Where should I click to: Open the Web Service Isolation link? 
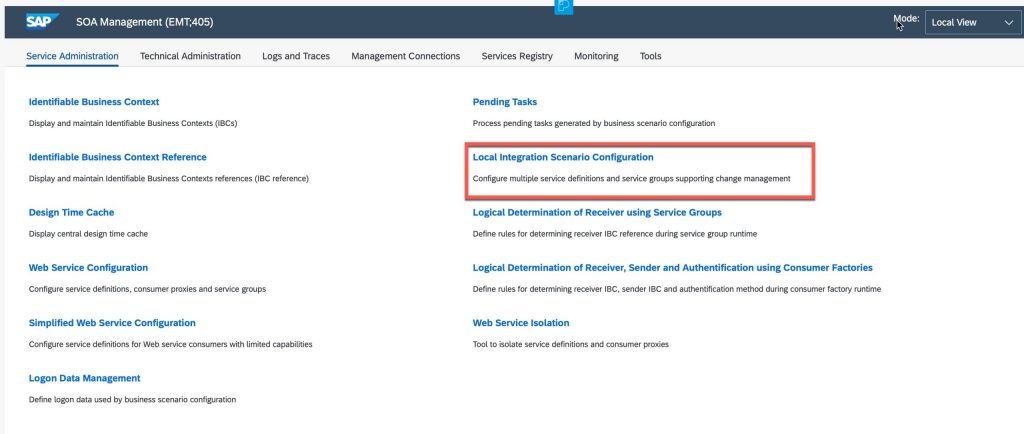pyautogui.click(x=521, y=323)
